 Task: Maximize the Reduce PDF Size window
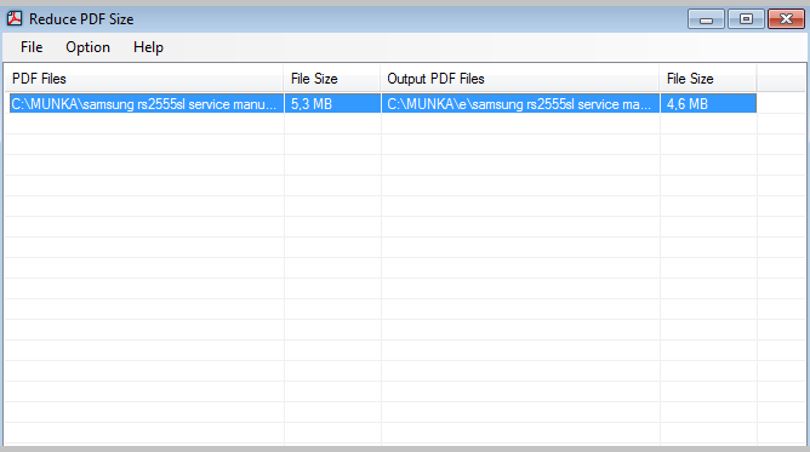point(746,19)
